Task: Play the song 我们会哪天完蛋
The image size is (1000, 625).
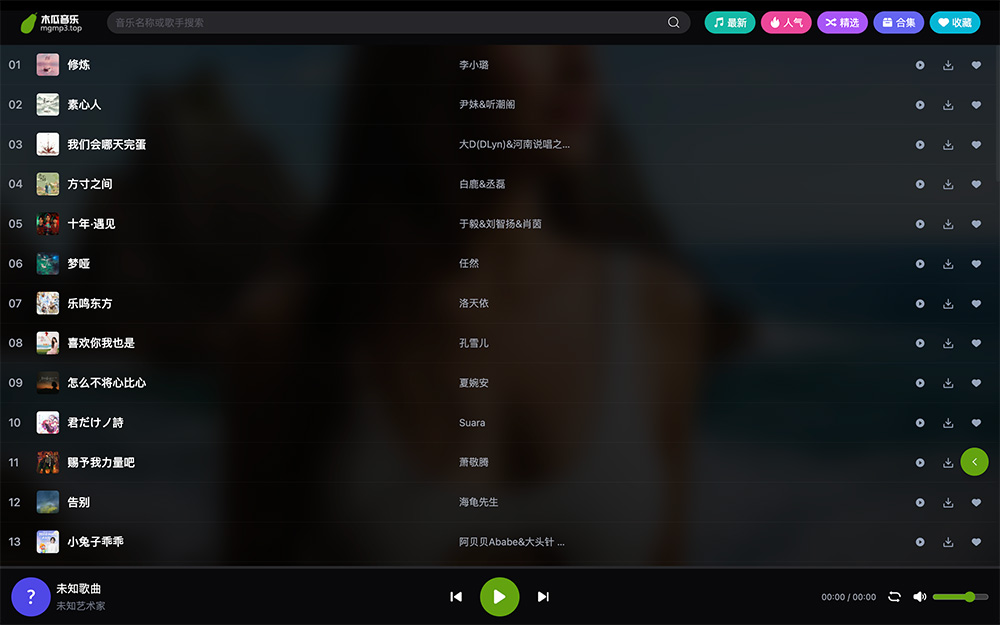Action: pyautogui.click(x=920, y=145)
